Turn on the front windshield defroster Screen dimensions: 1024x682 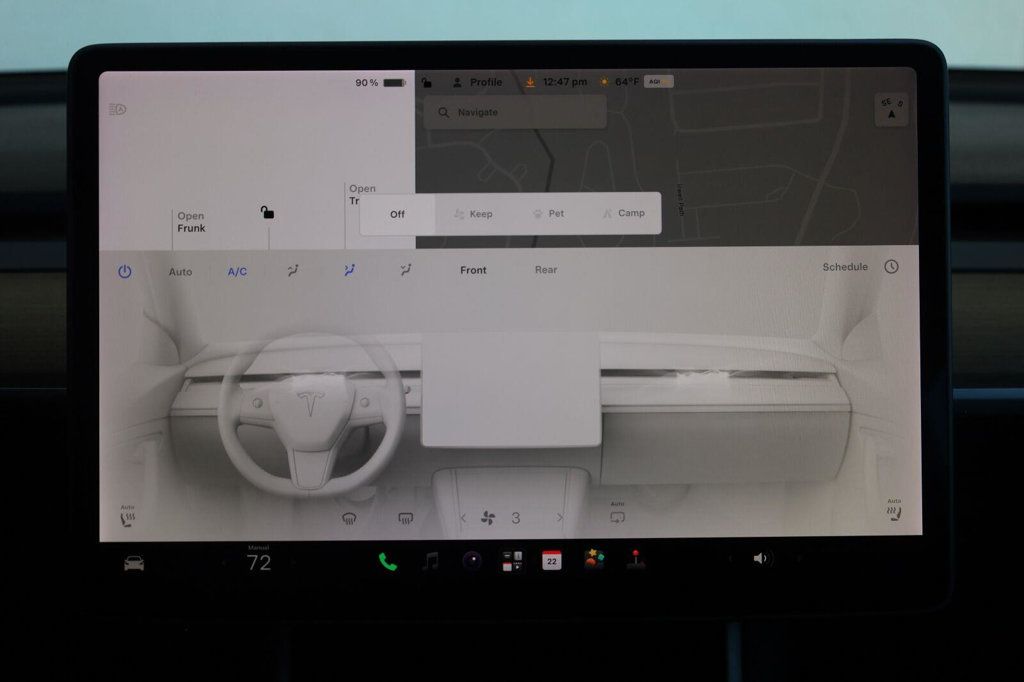point(349,519)
